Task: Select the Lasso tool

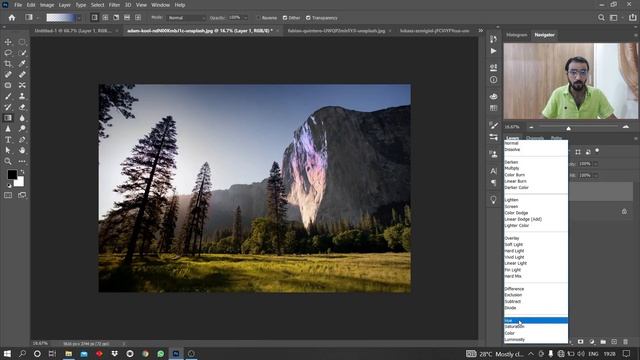Action: 8,53
